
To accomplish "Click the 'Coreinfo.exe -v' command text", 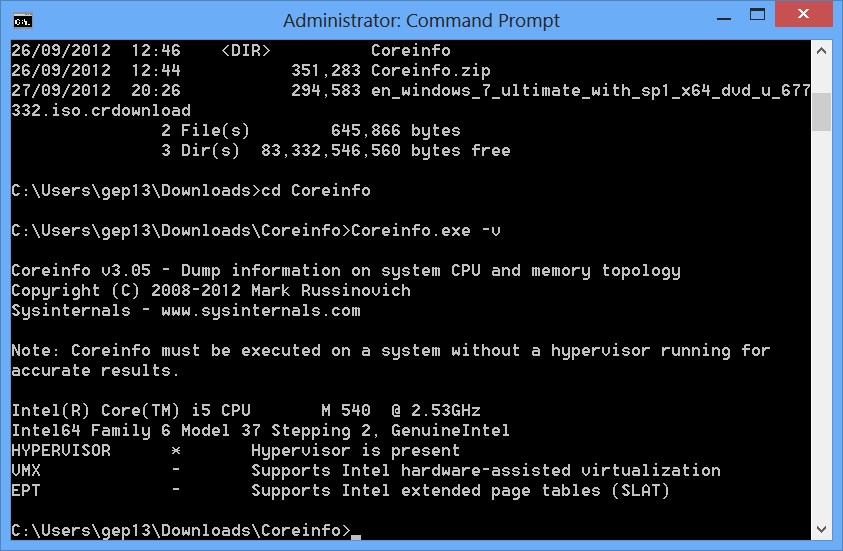I will tap(425, 231).
